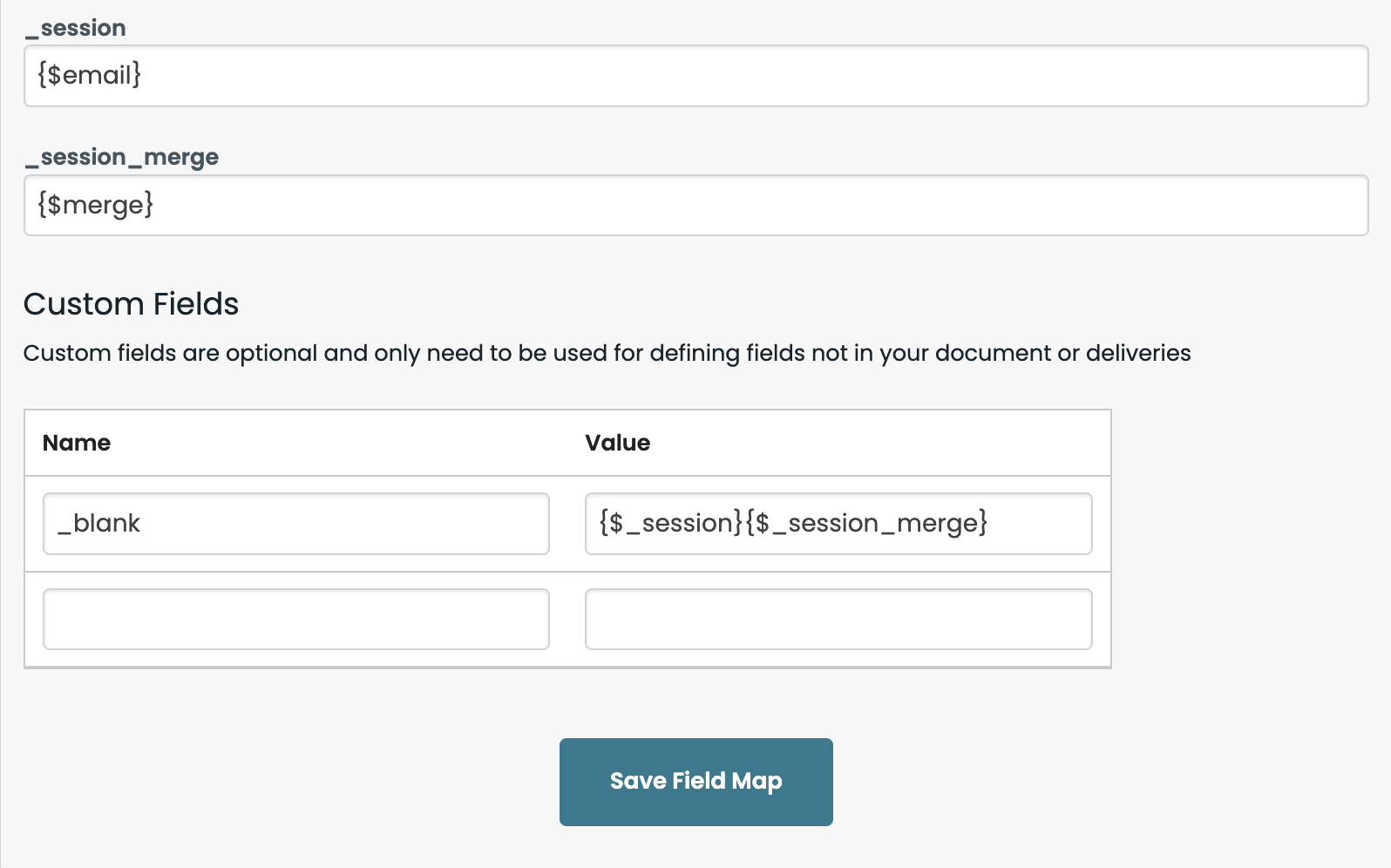The image size is (1391, 868).
Task: Select the _blank custom field name input
Action: [x=296, y=524]
